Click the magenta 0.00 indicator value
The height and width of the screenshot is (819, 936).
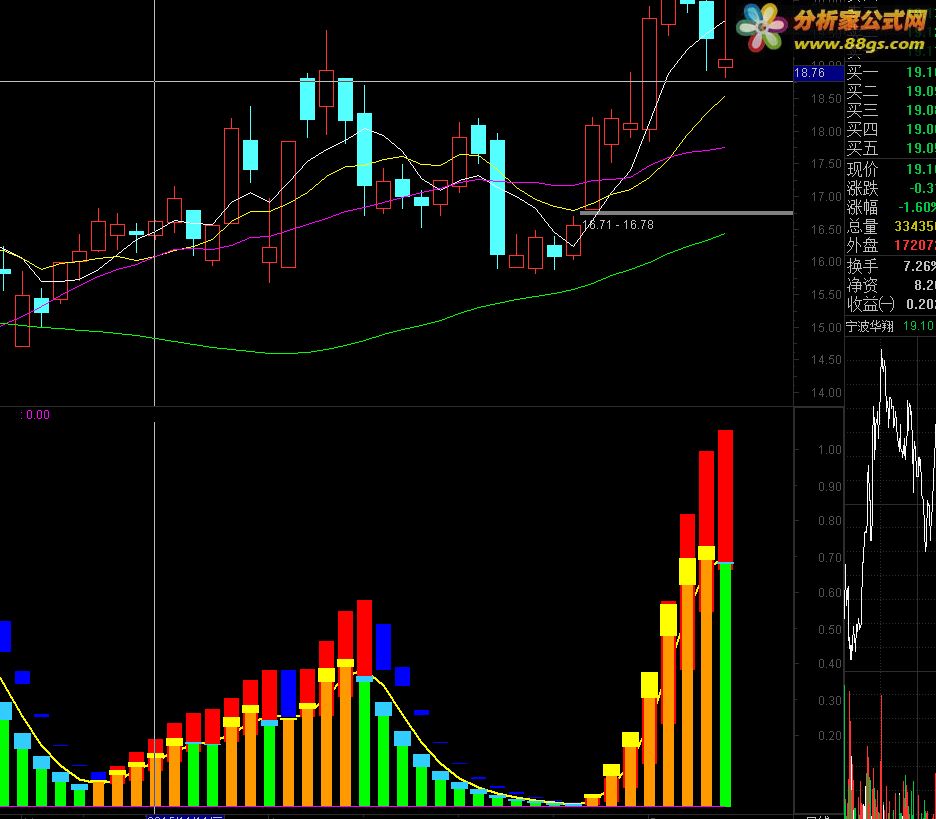coord(38,415)
